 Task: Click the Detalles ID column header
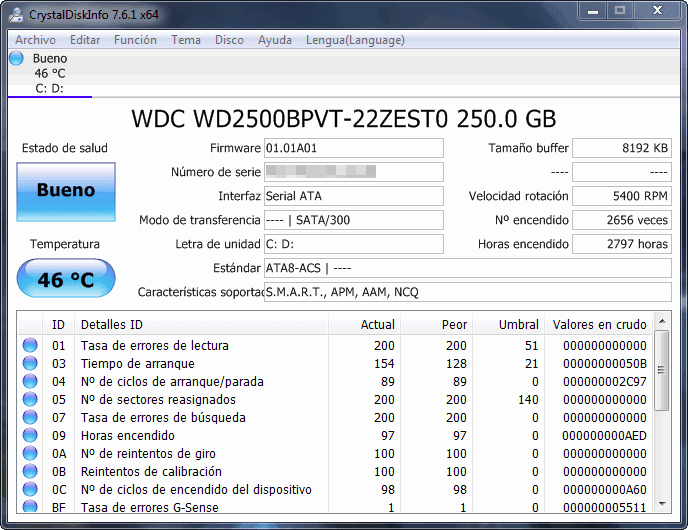(x=201, y=325)
